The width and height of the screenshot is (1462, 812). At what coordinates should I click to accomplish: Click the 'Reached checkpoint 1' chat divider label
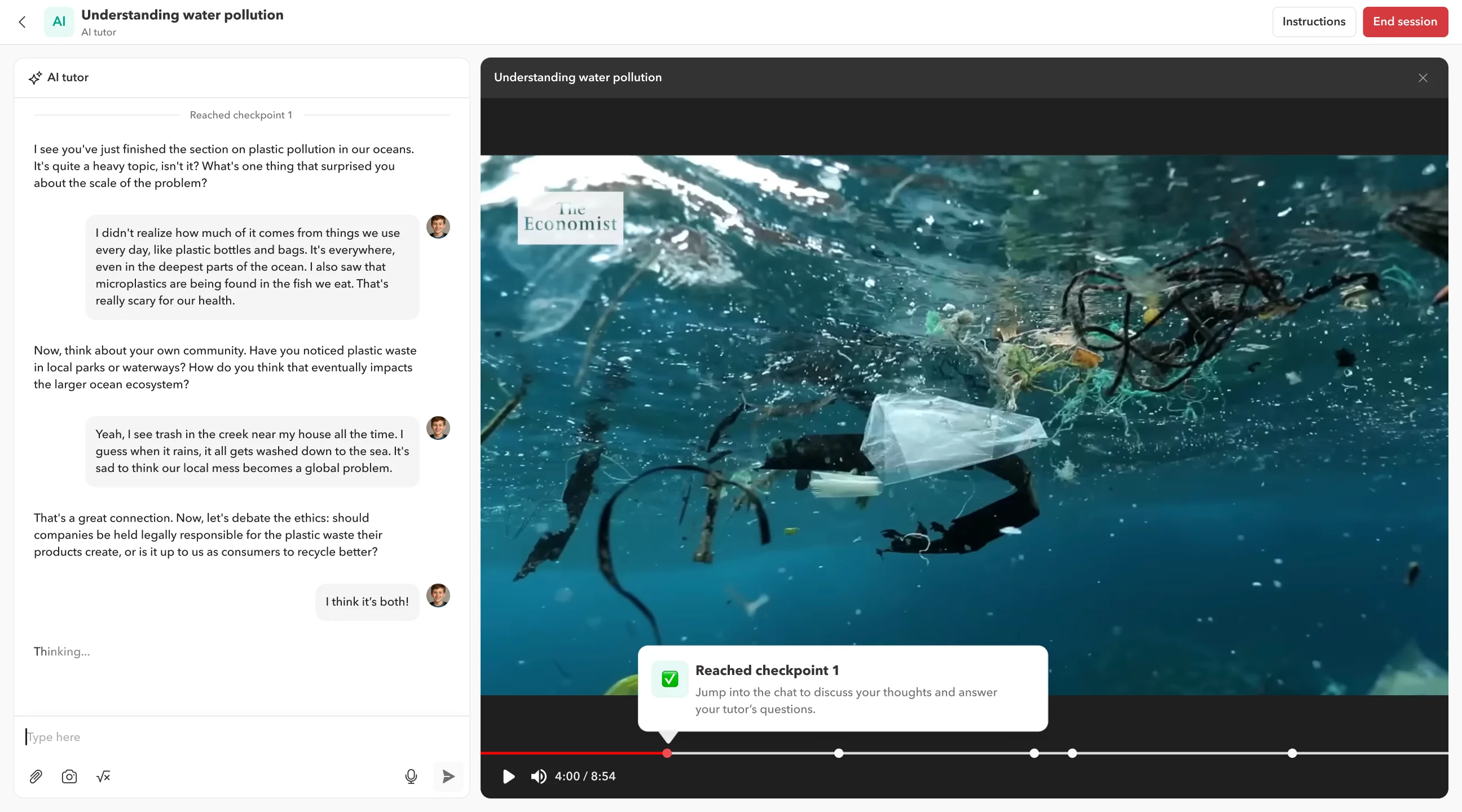coord(241,115)
